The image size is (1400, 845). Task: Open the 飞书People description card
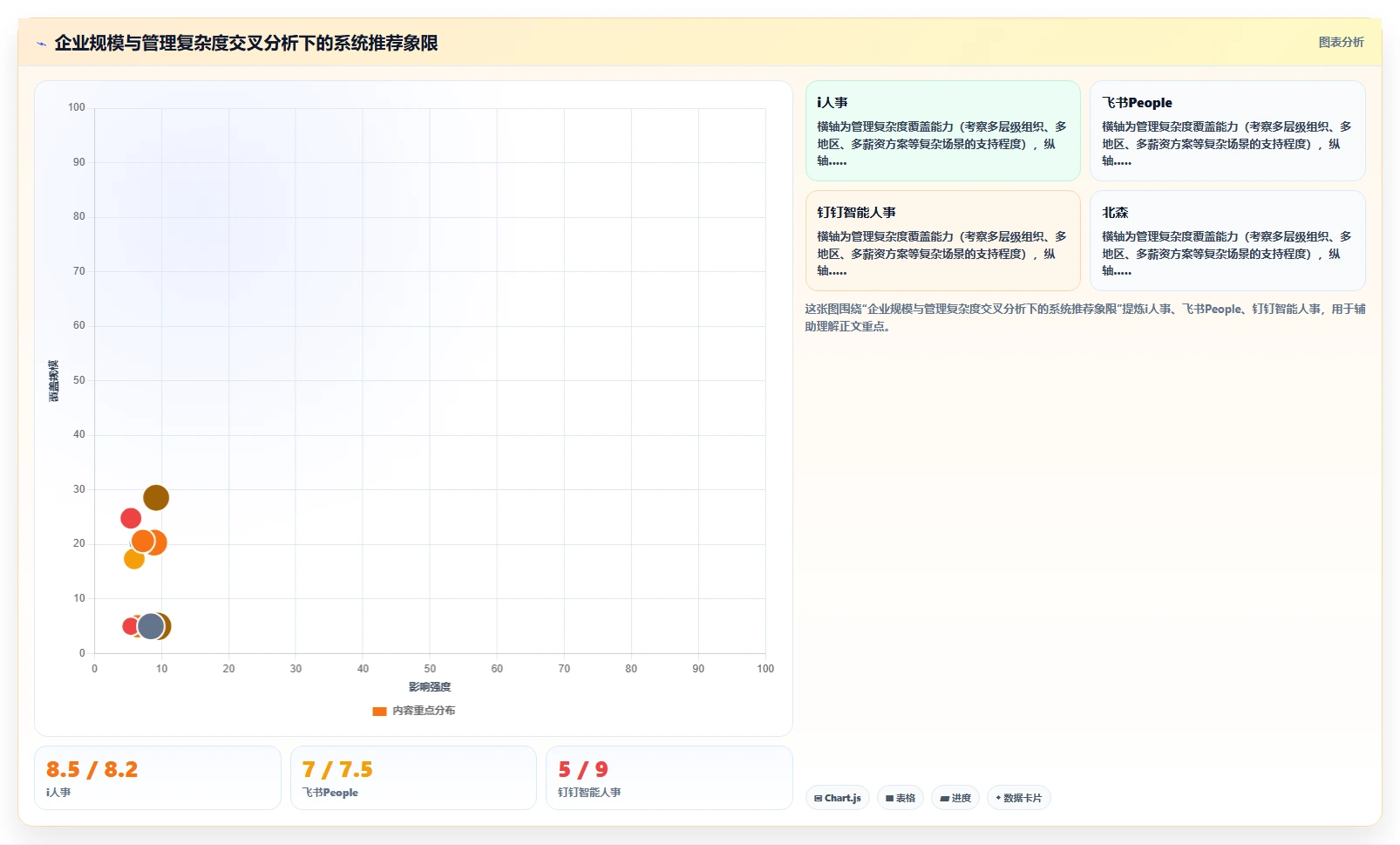[1227, 131]
